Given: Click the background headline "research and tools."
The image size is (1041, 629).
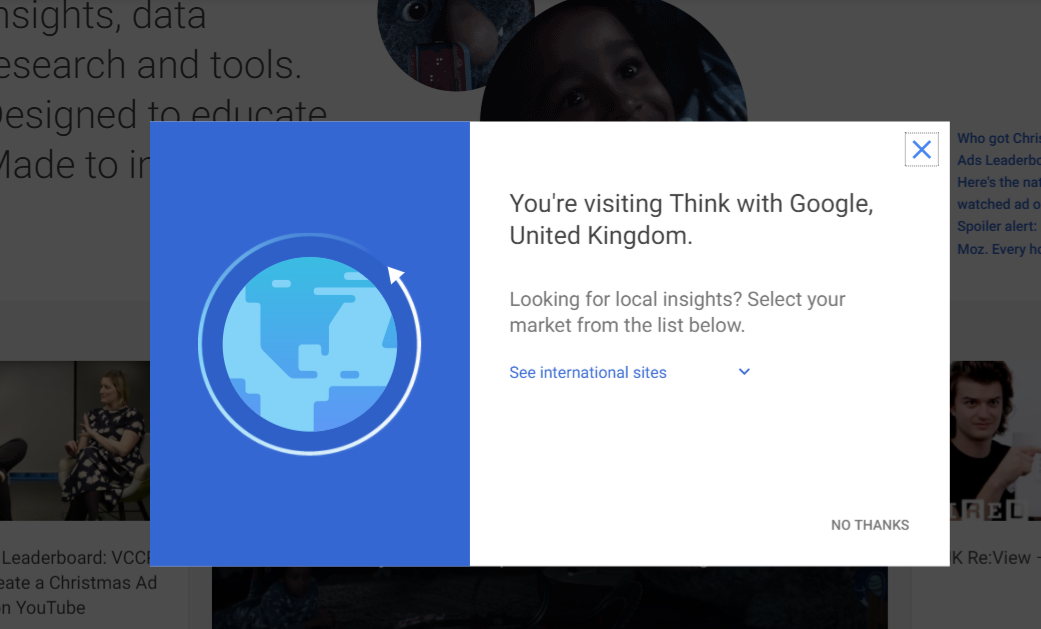Looking at the screenshot, I should coord(151,64).
